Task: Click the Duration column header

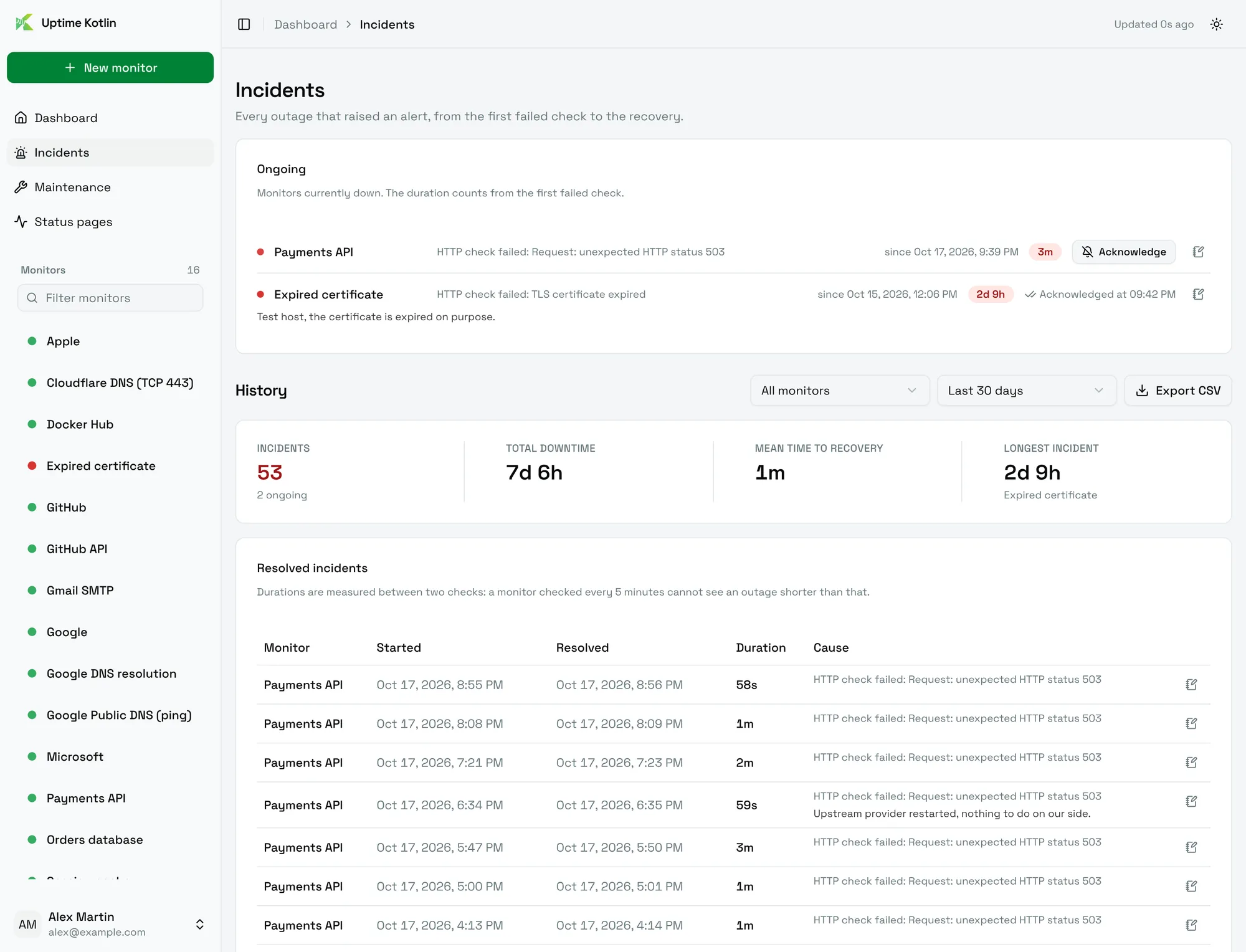Action: click(761, 647)
